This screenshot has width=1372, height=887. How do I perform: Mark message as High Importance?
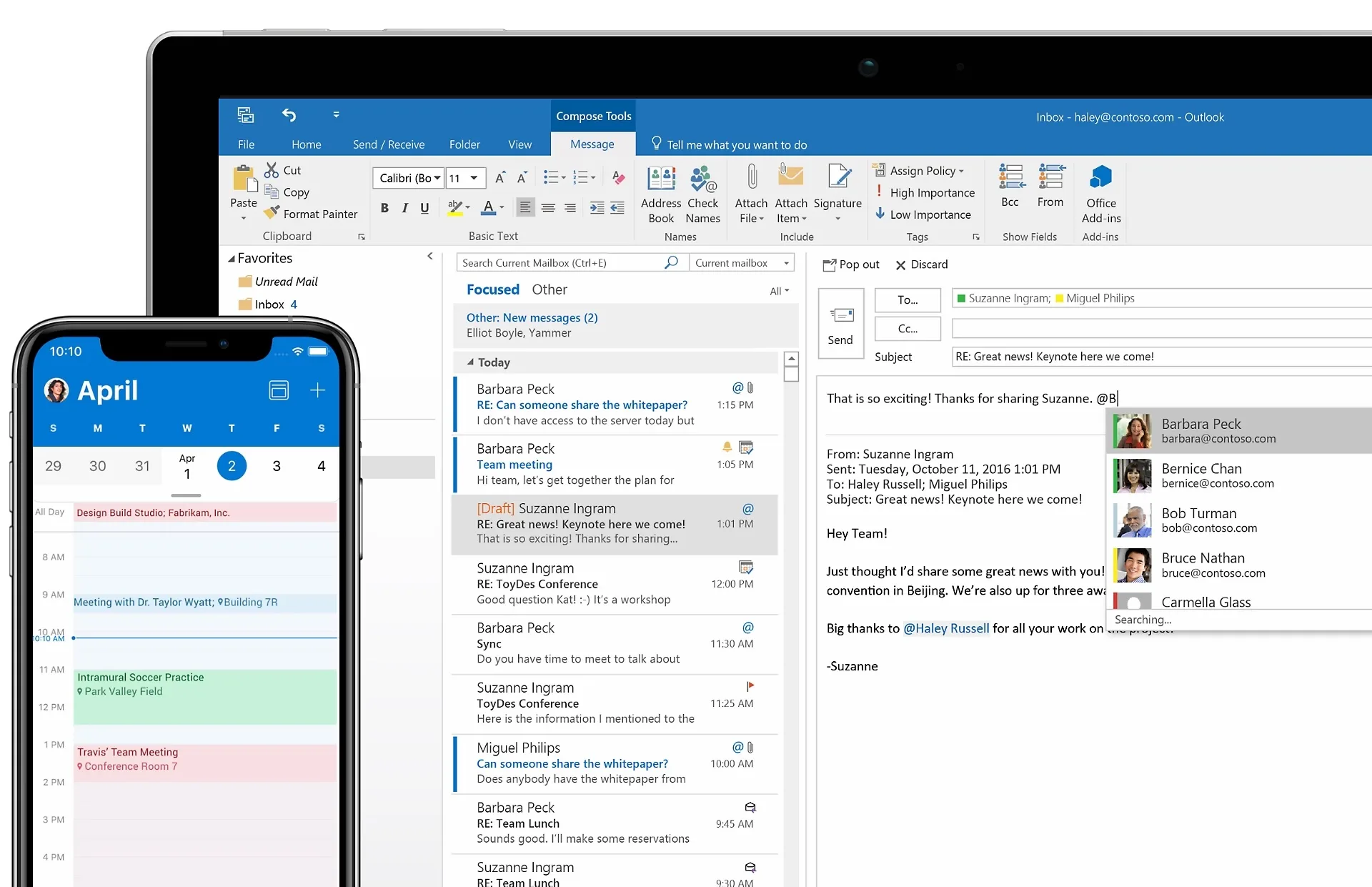[925, 192]
